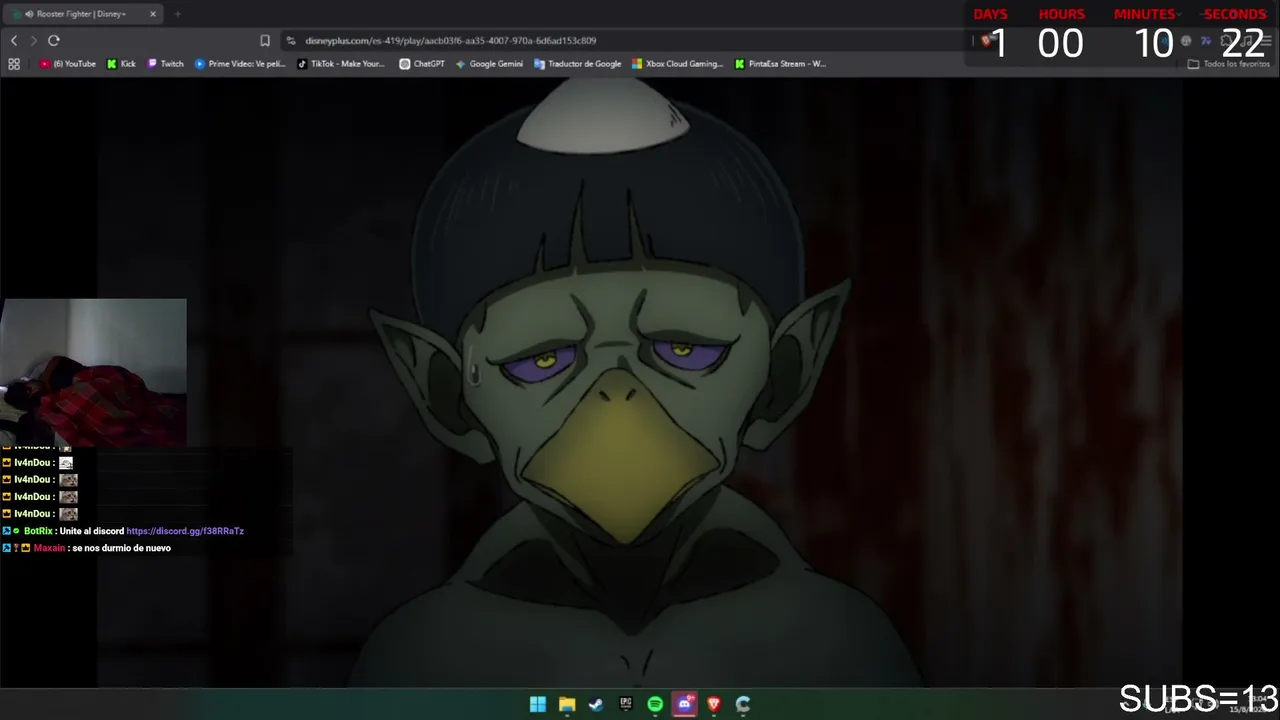
Task: Open Brave browser from the taskbar
Action: [714, 704]
